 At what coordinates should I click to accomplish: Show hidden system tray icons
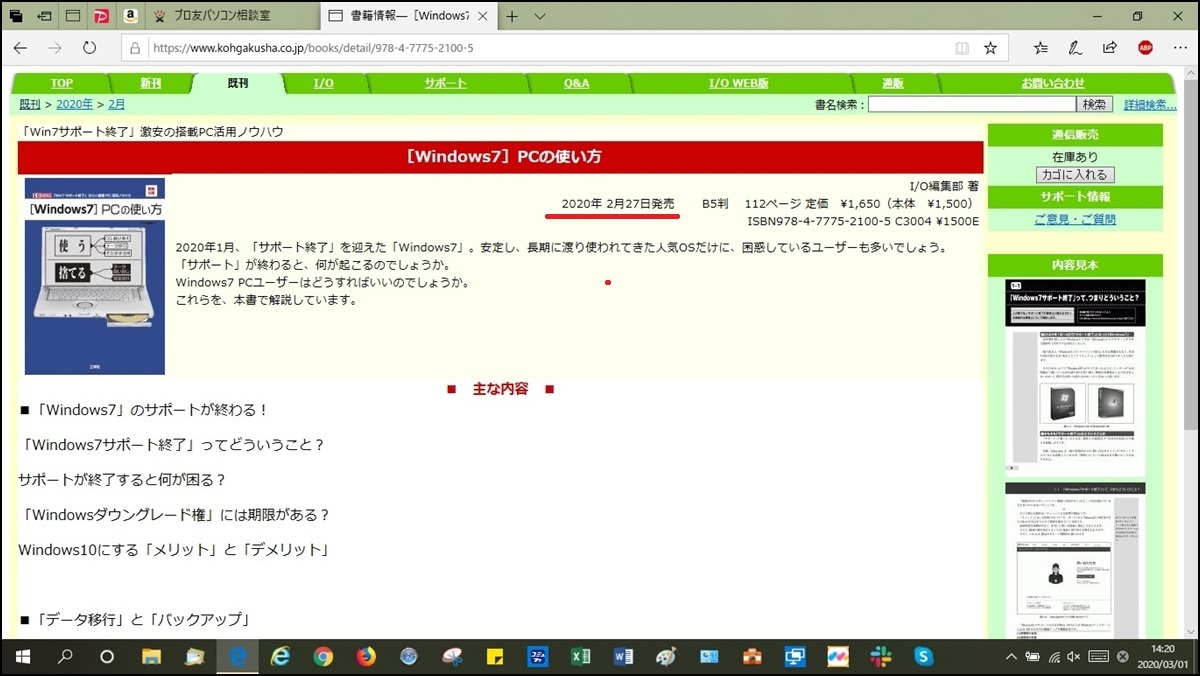pyautogui.click(x=1012, y=657)
